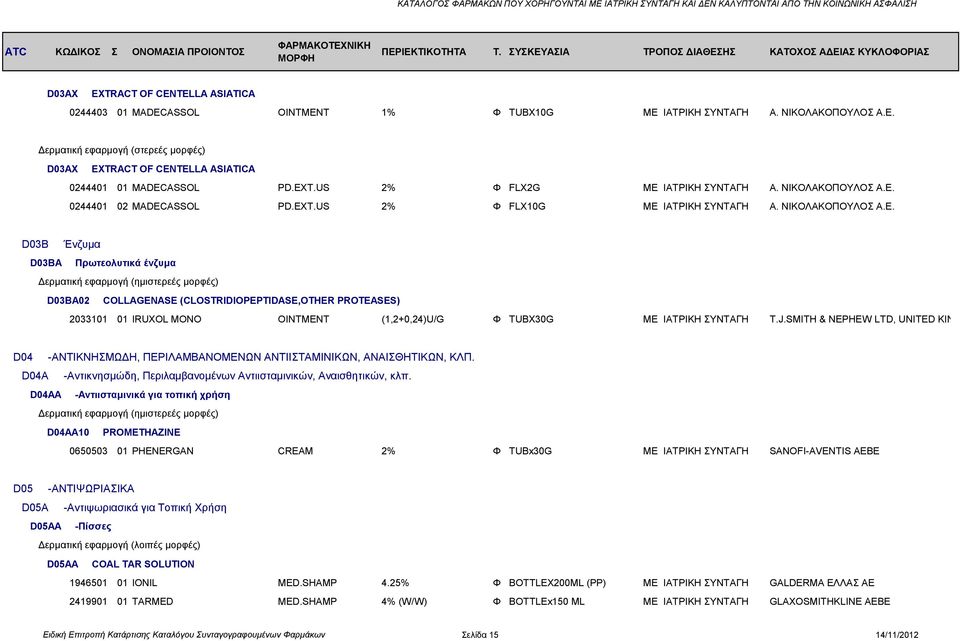Select the ΚΑΤΑΛΟΓΟΣ ΦΑΡΜΑΚΩΝ page title line

[657, 4]
